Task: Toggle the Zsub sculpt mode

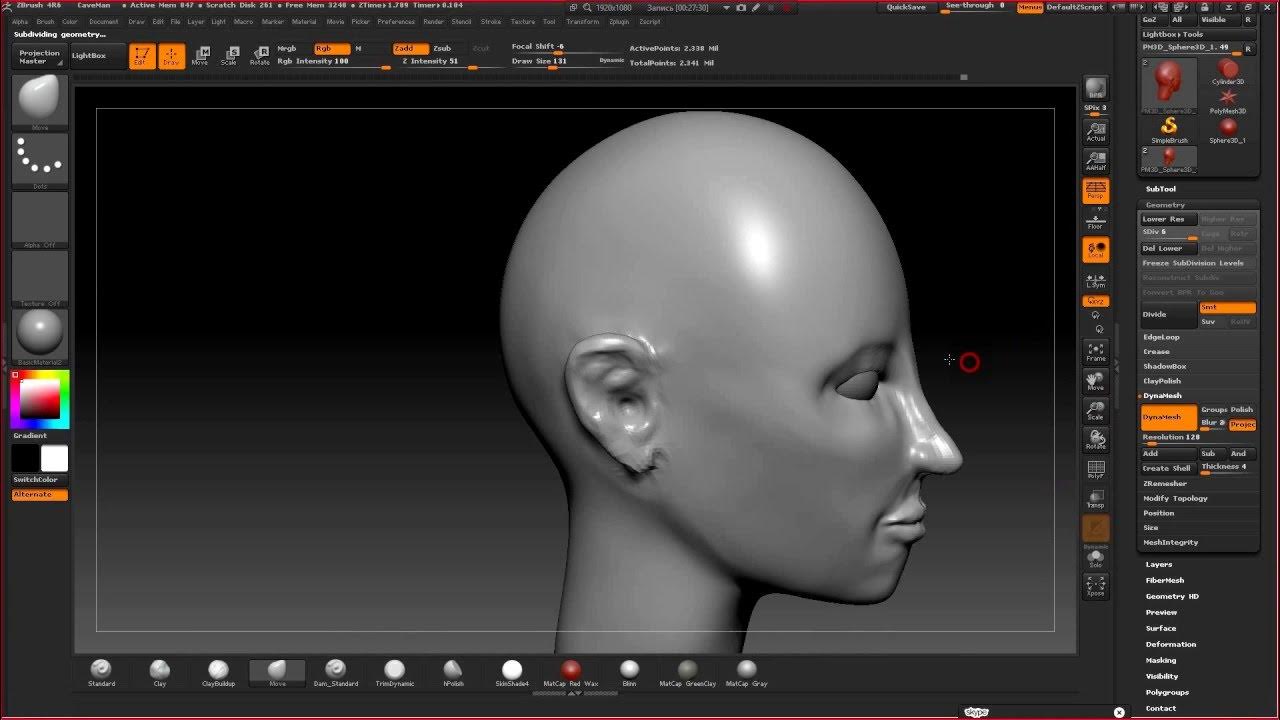Action: click(441, 48)
